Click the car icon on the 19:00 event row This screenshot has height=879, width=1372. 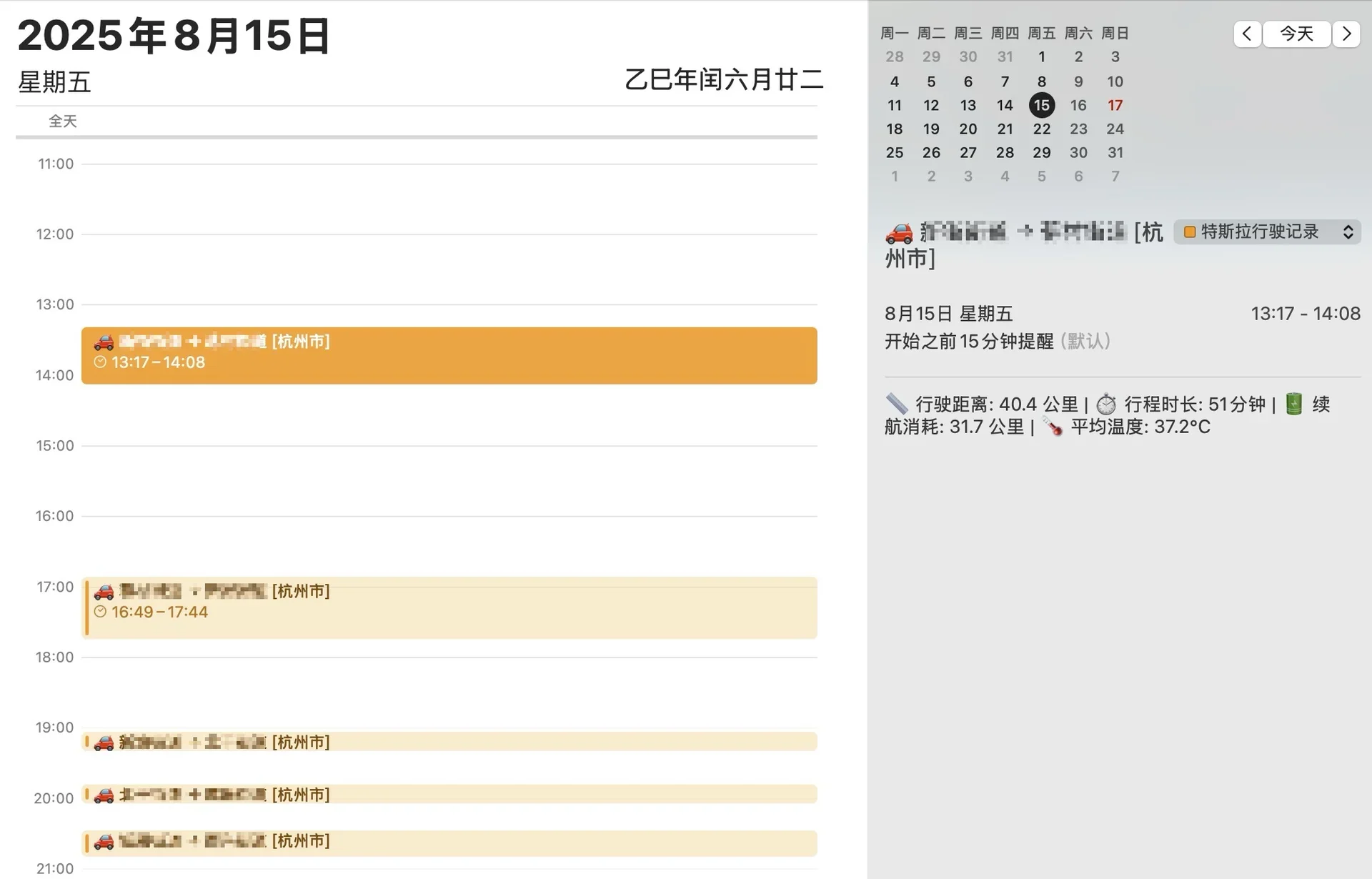point(104,742)
